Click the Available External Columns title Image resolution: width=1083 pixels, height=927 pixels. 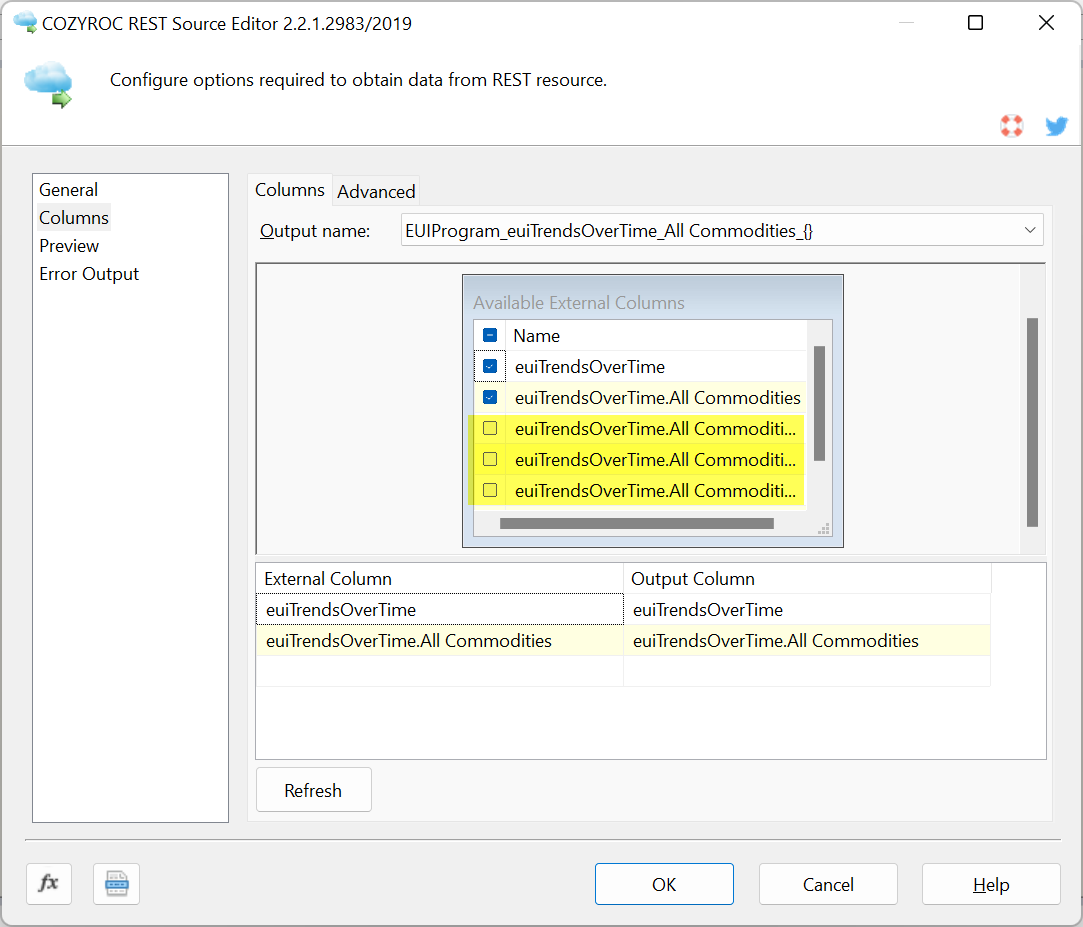point(579,303)
